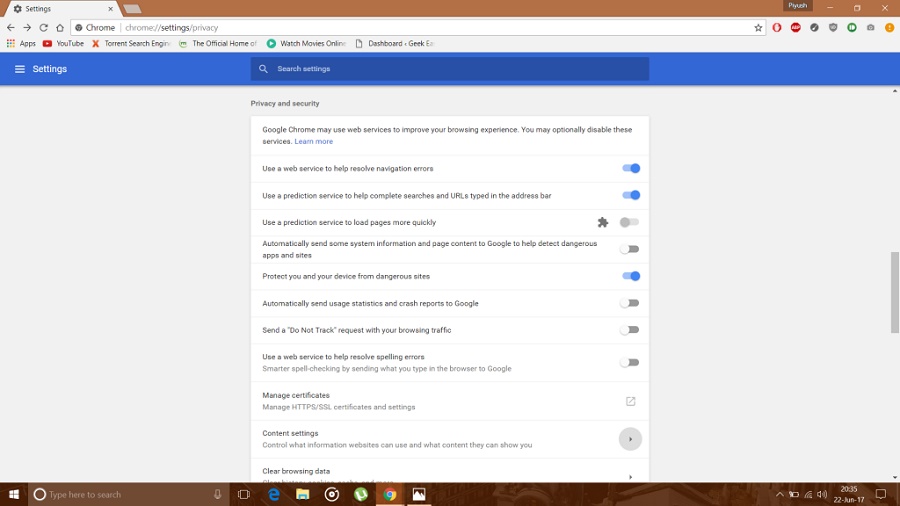Click the browser forward arrow

click(x=27, y=28)
